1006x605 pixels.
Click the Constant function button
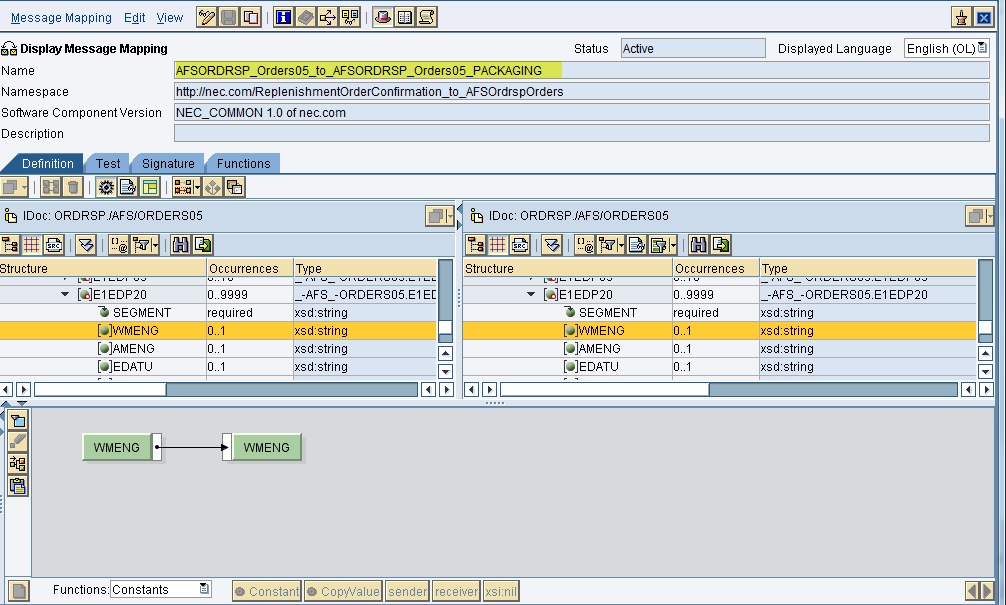(267, 591)
